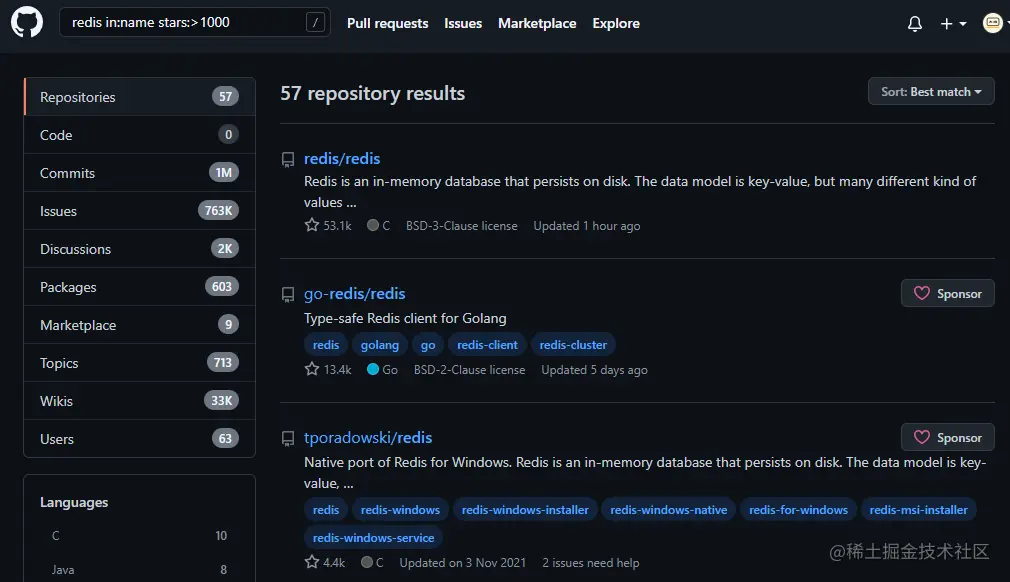The height and width of the screenshot is (582, 1010).
Task: Click the redis-windows-installer topic tag
Action: [x=525, y=509]
